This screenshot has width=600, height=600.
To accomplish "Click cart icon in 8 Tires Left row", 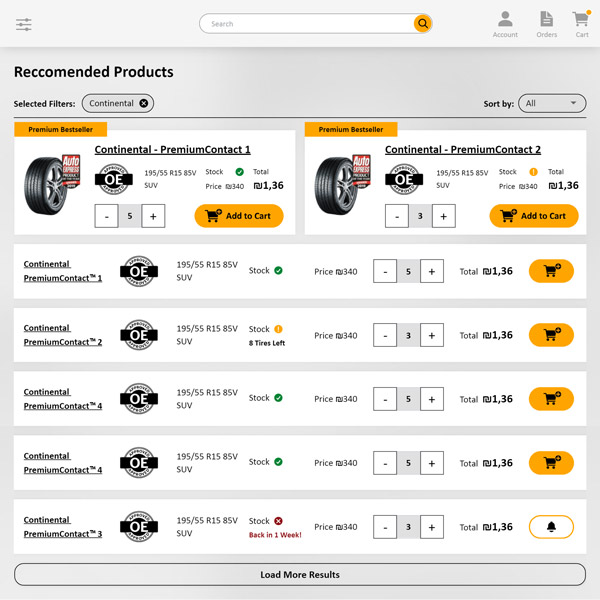I will coord(551,335).
